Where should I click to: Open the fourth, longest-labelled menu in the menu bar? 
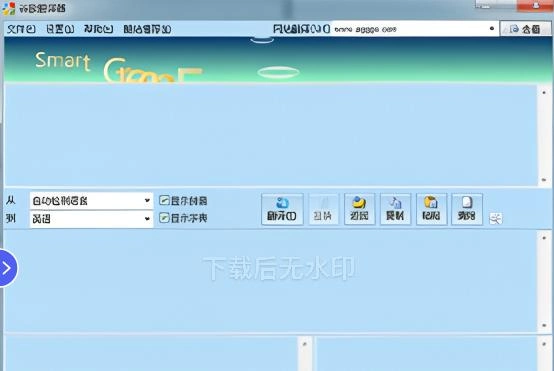(x=147, y=29)
